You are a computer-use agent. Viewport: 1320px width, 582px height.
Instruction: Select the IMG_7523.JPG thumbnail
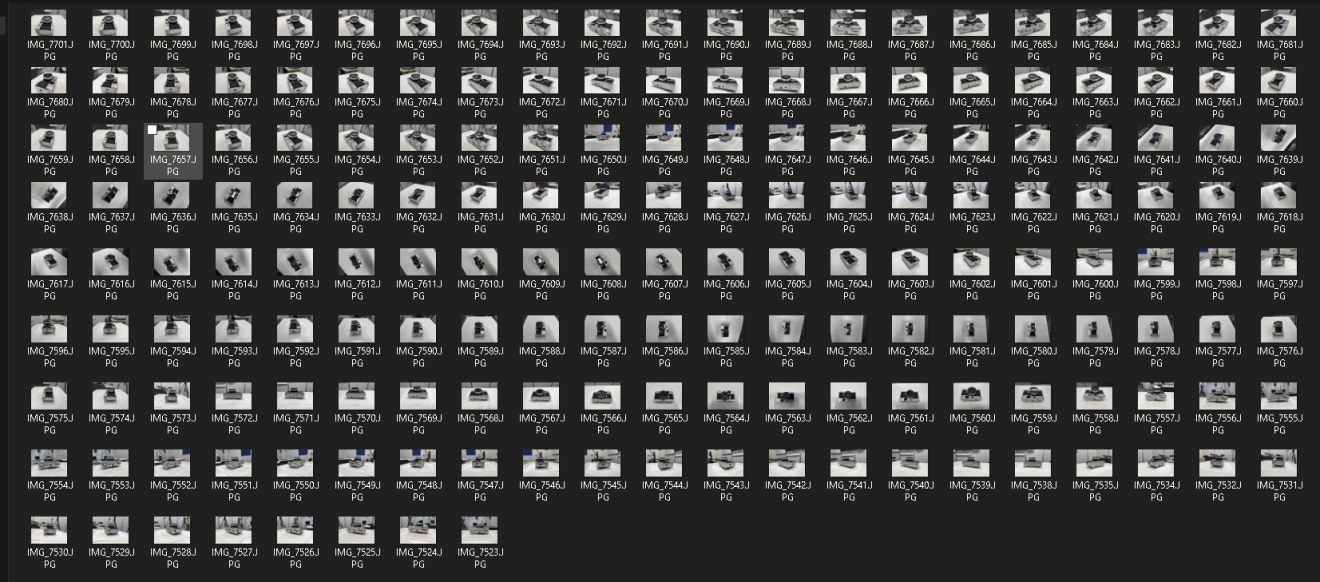tap(479, 531)
